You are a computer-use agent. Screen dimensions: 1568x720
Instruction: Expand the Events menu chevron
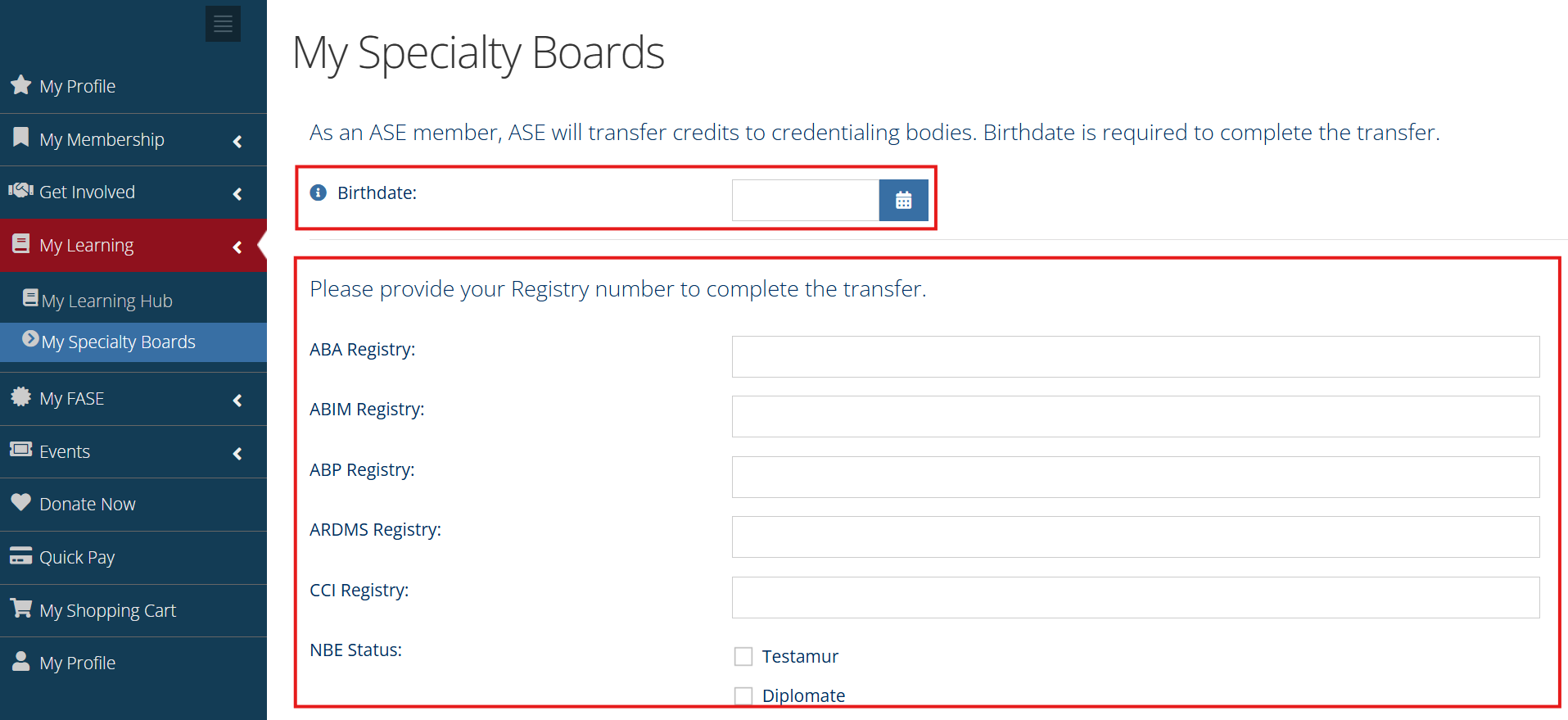[x=237, y=452]
